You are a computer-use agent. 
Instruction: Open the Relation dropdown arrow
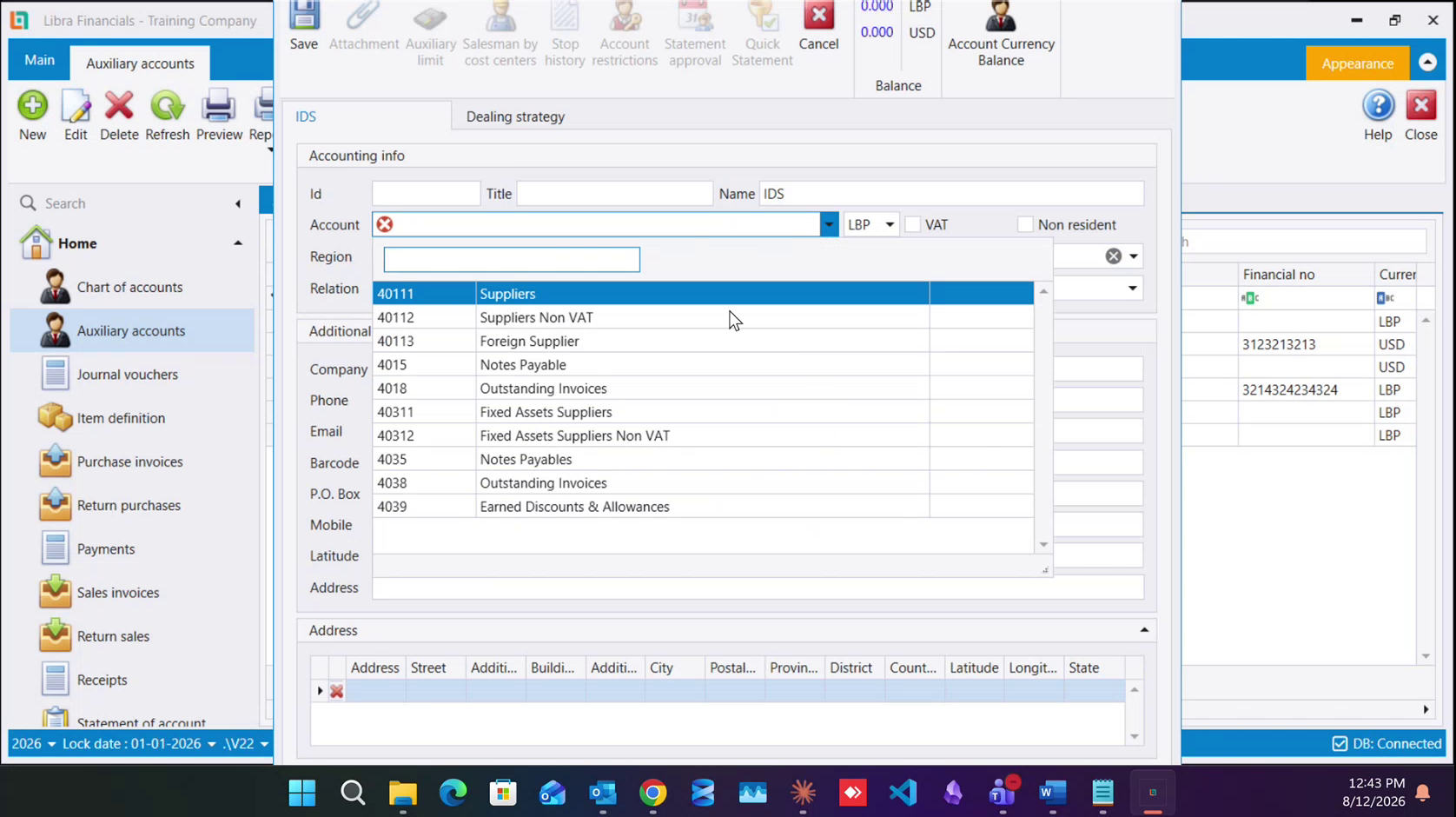click(x=1132, y=289)
